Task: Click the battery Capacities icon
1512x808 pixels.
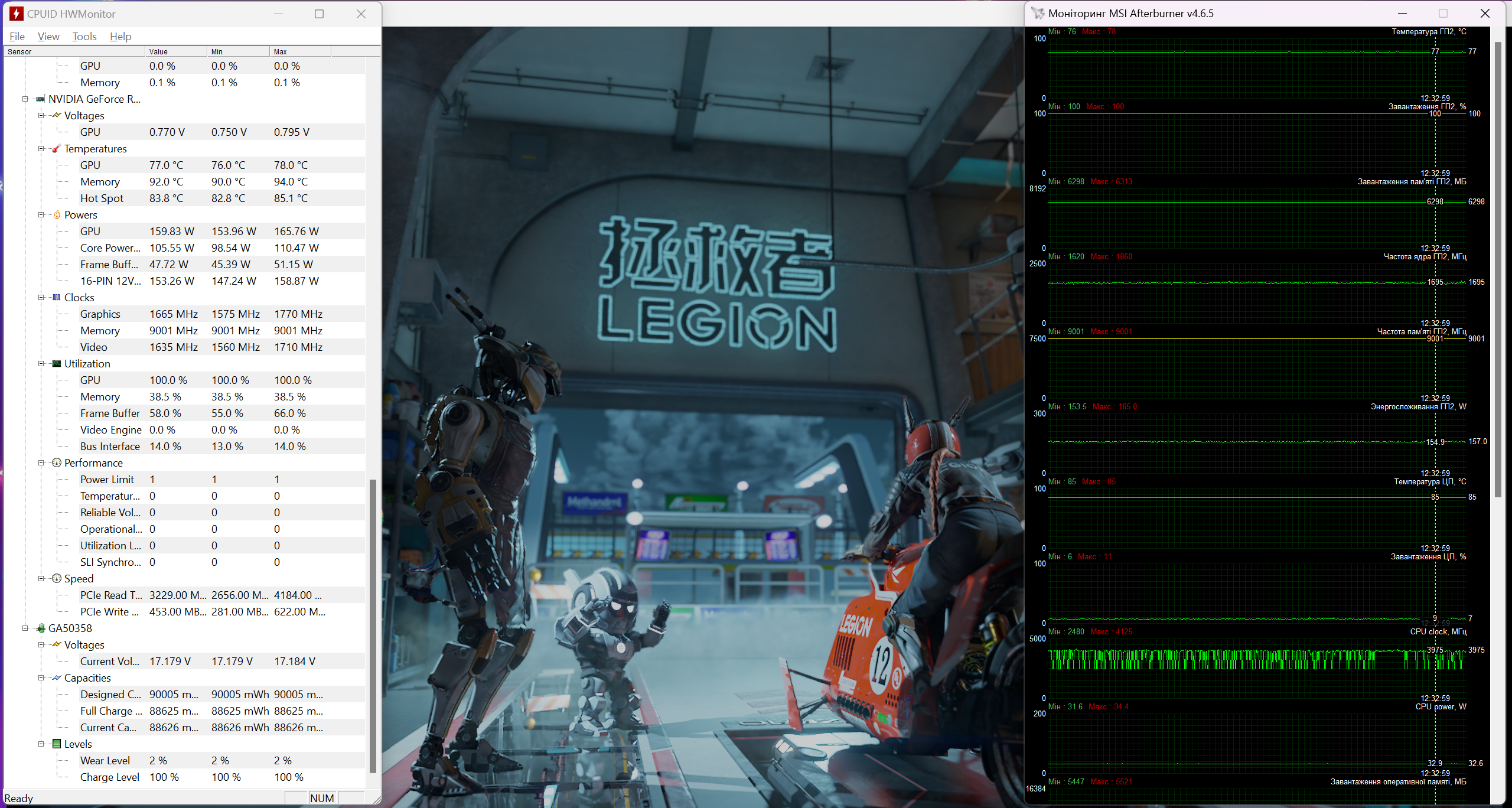Action: pos(57,677)
